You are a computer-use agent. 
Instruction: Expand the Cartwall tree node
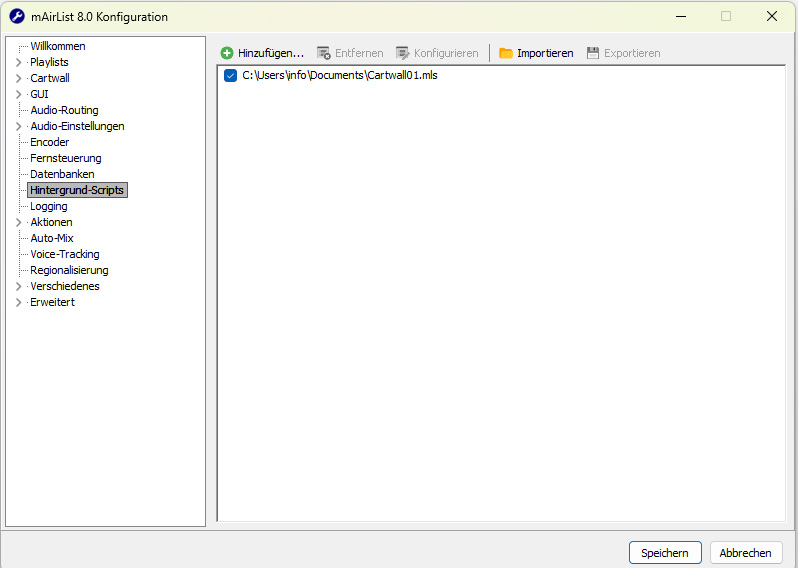tap(18, 78)
